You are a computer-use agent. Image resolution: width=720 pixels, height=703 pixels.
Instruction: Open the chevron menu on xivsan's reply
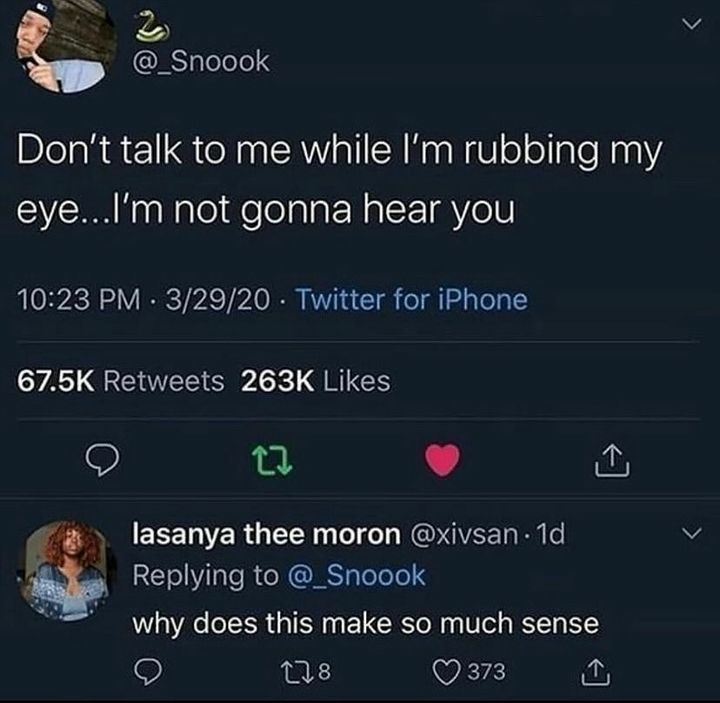click(692, 533)
